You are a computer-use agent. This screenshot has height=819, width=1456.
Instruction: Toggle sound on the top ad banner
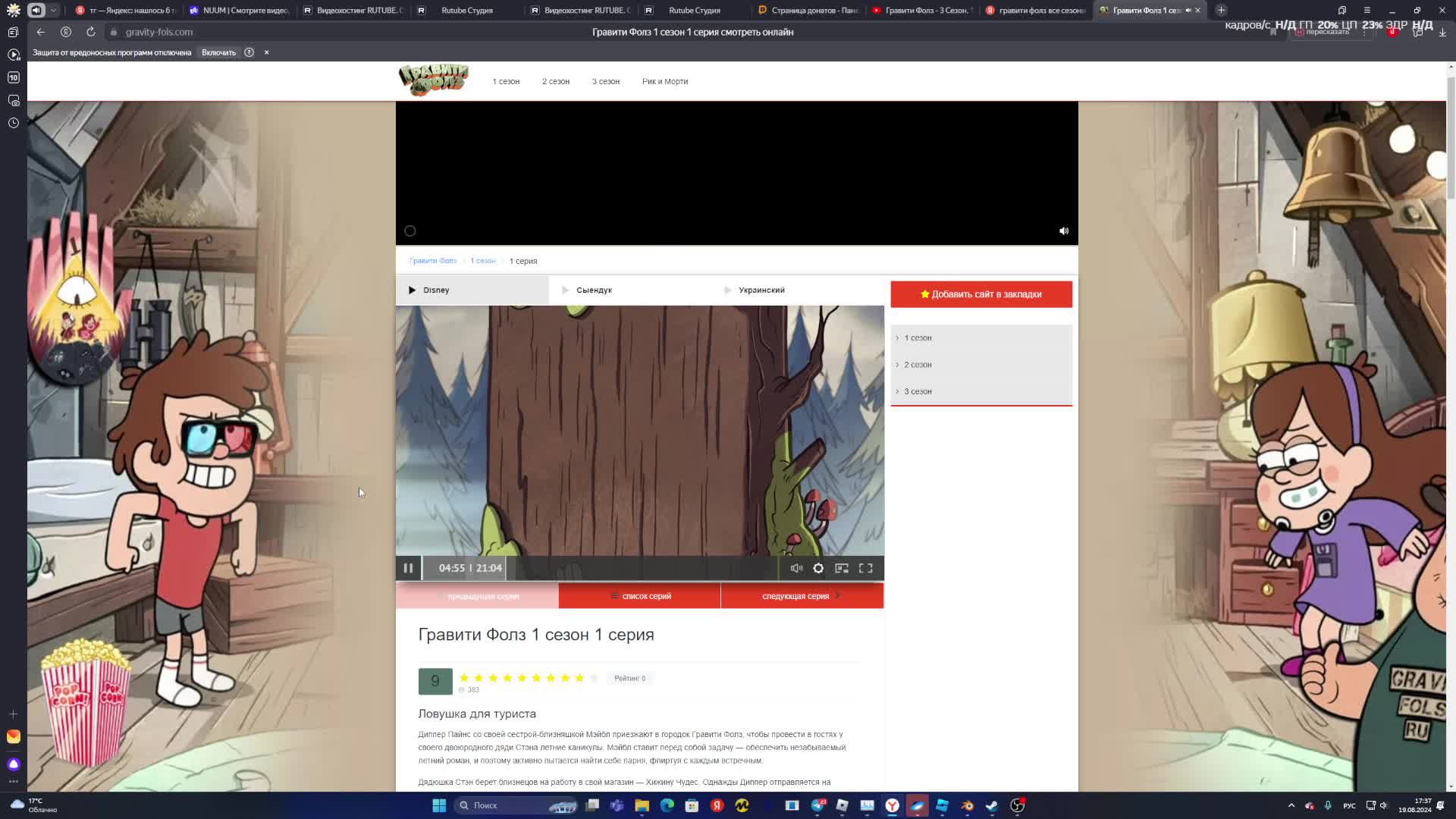coord(1064,231)
